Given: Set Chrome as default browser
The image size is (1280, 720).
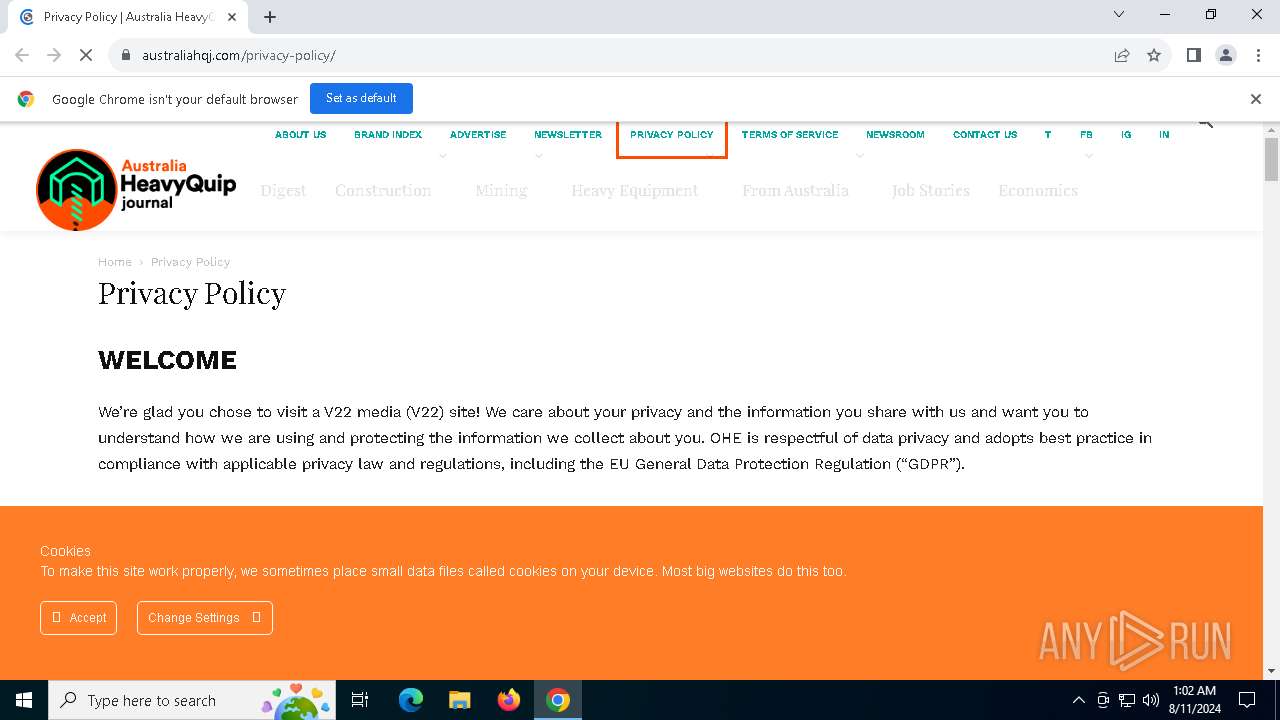Looking at the screenshot, I should pos(361,98).
